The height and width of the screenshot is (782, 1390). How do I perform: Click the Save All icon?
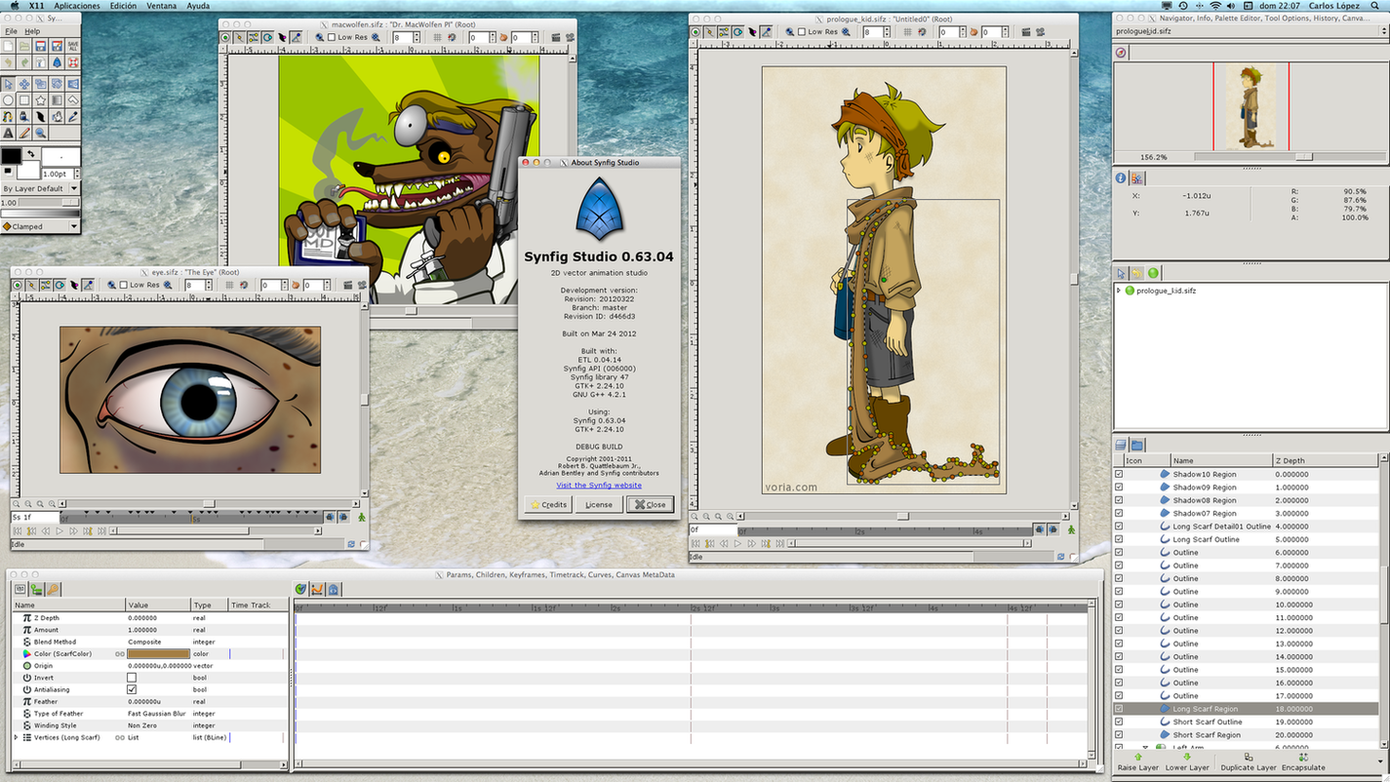73,46
